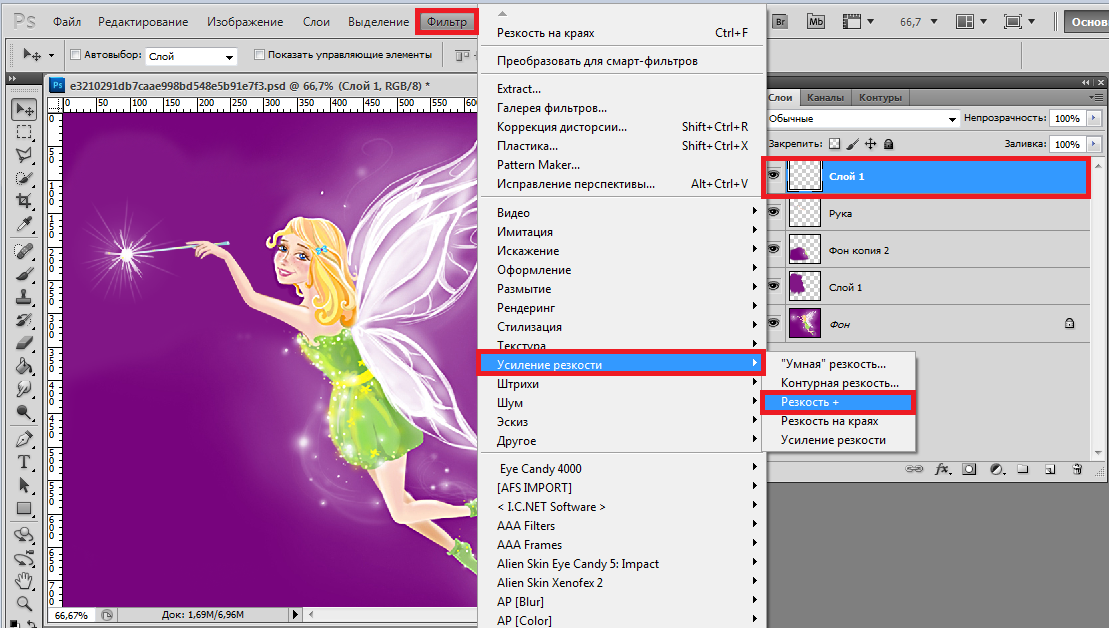Choose Контурная резкость... in submenu

coord(838,383)
